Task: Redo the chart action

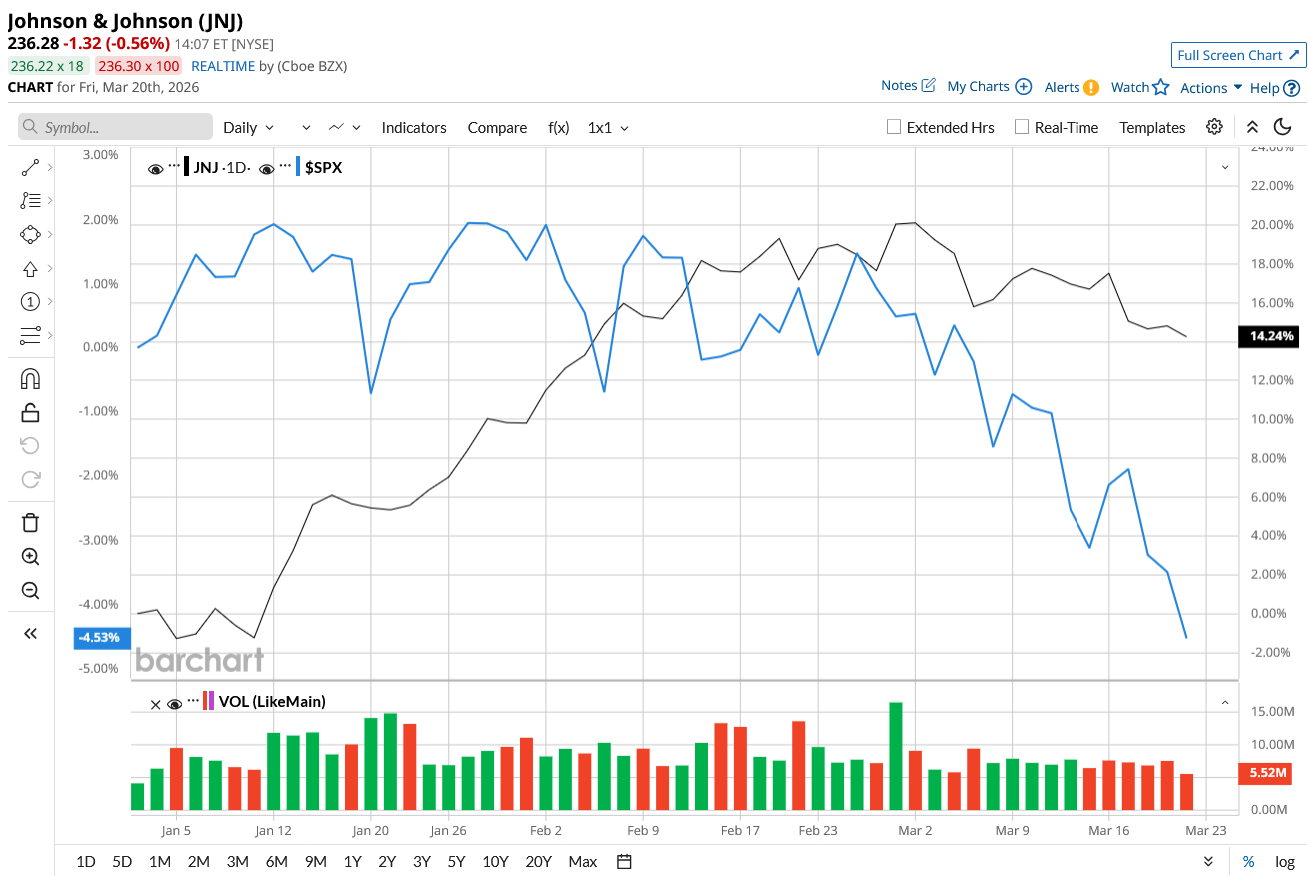Action: pos(30,478)
